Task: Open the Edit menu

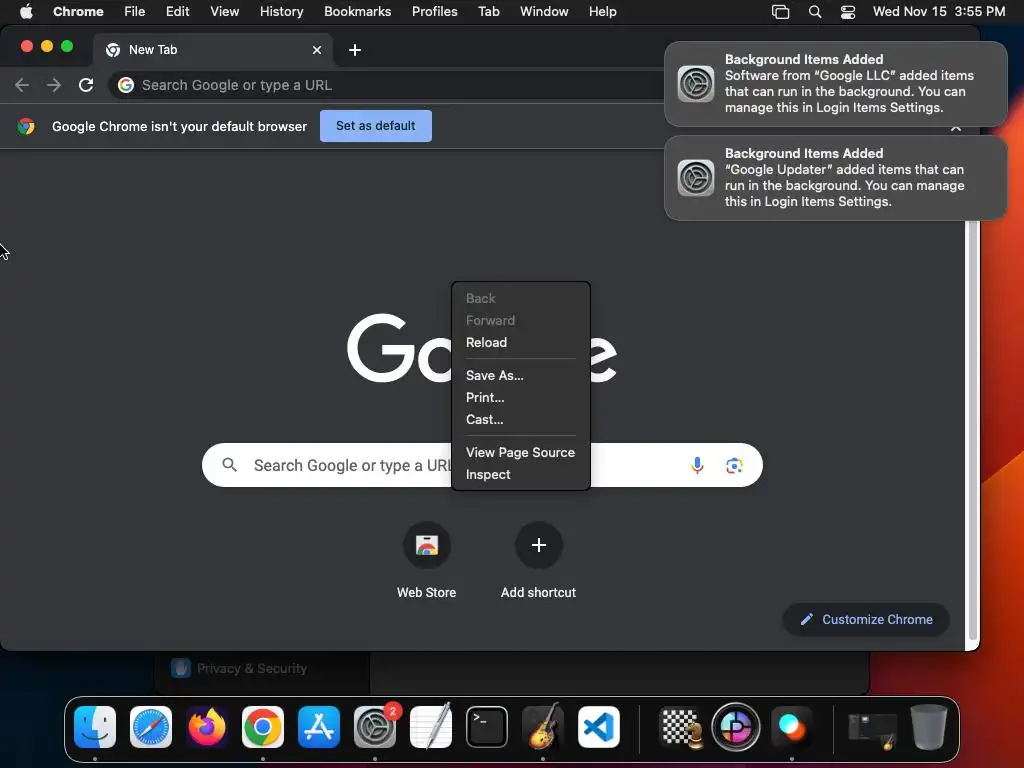Action: click(x=177, y=12)
